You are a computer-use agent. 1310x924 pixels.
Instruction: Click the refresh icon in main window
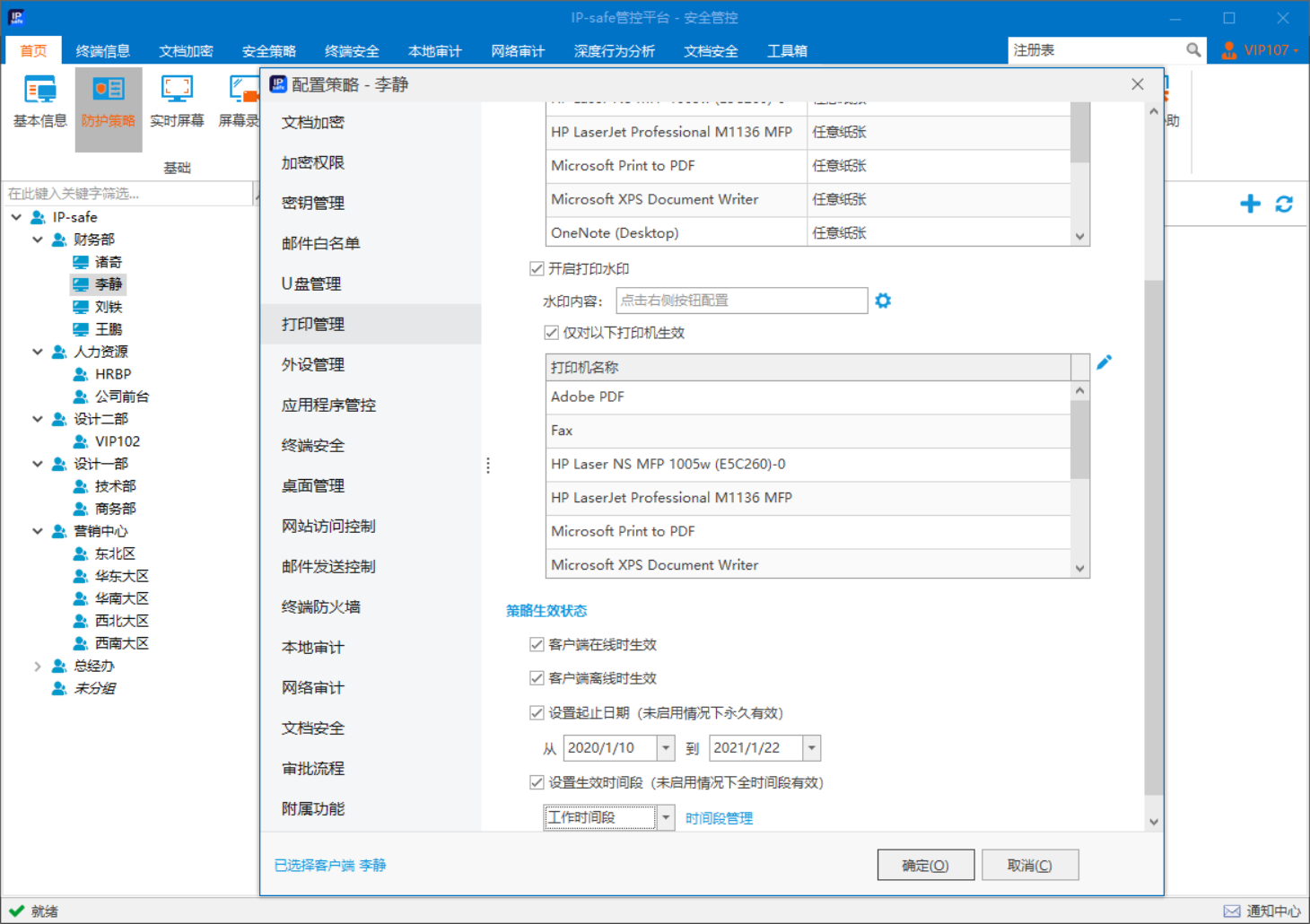[1284, 204]
